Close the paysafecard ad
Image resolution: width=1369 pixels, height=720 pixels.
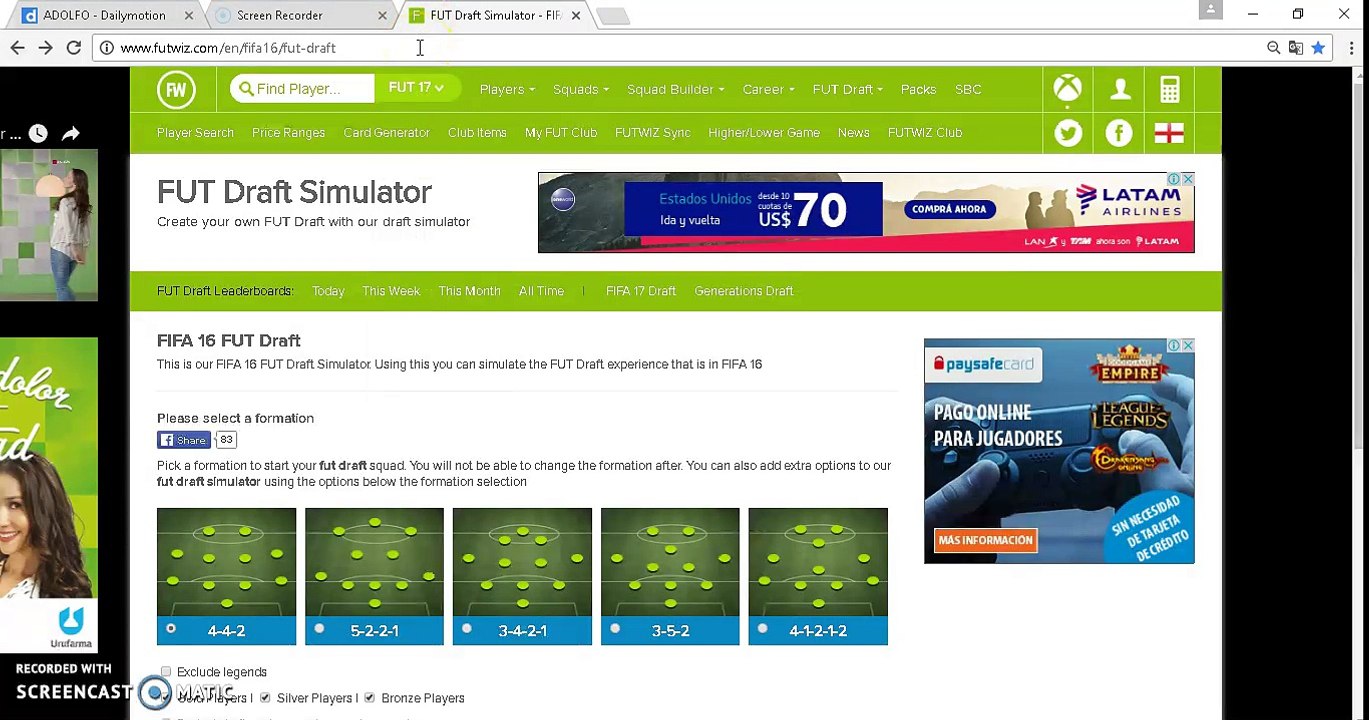coord(1187,346)
